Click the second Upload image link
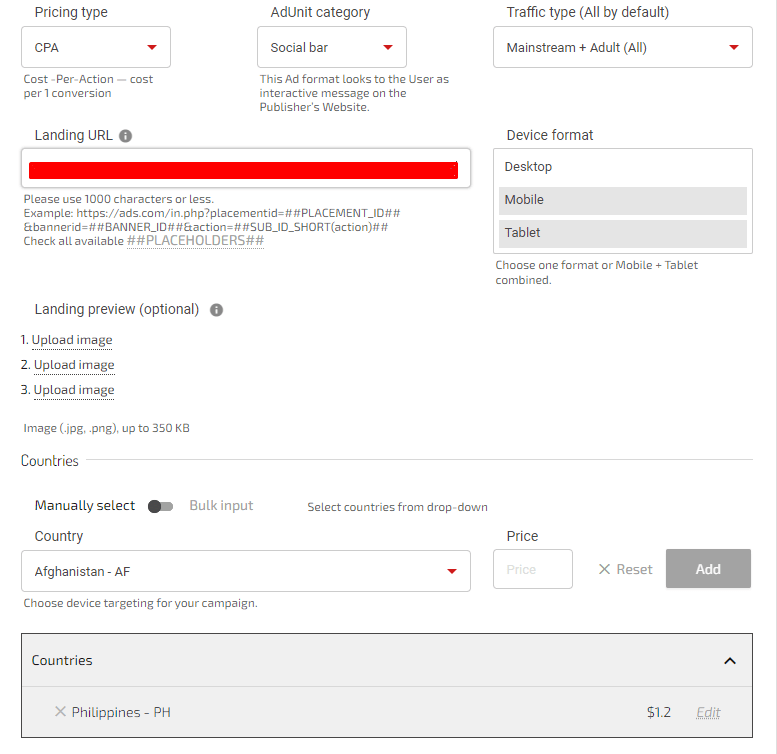The width and height of the screenshot is (777, 754). 74,365
